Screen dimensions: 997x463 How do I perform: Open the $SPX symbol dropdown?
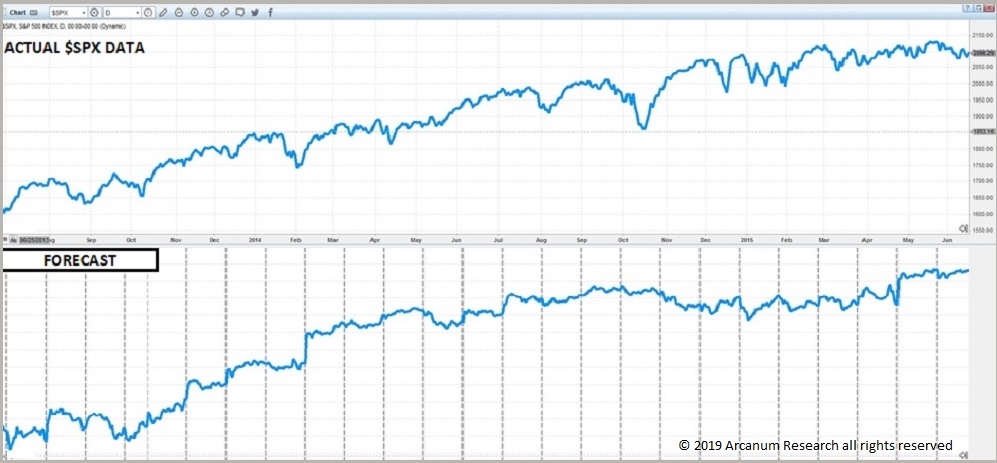(x=82, y=13)
